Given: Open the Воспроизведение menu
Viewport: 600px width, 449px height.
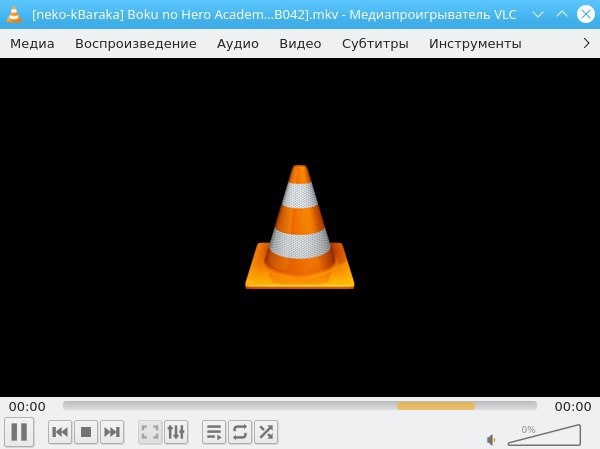Looking at the screenshot, I should coord(136,44).
